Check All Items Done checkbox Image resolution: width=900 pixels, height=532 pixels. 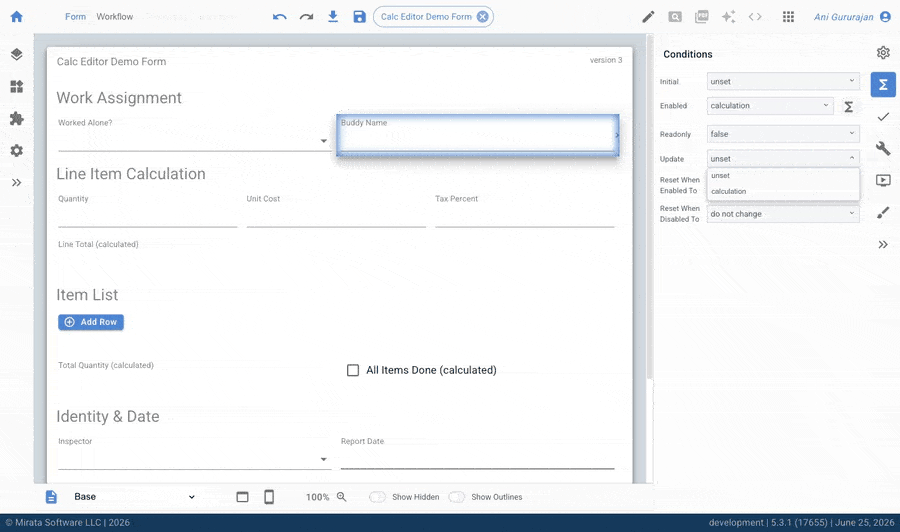coord(352,370)
